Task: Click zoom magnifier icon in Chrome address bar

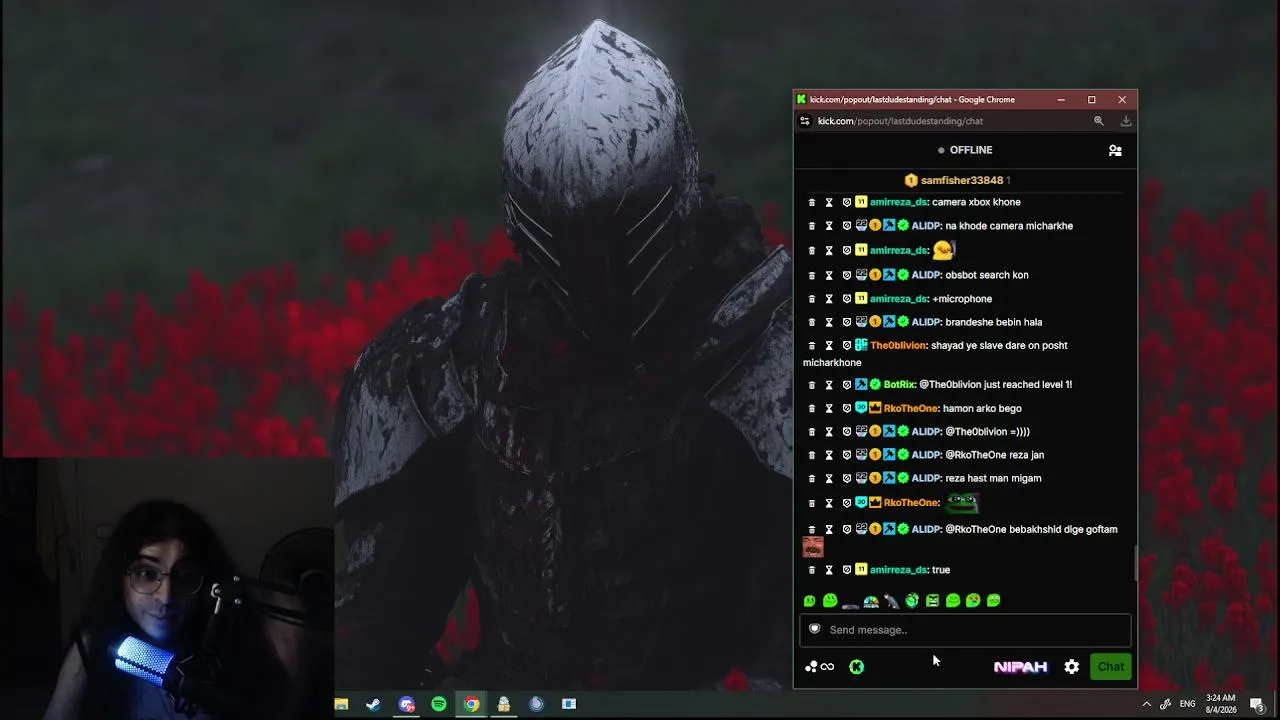Action: click(1098, 121)
